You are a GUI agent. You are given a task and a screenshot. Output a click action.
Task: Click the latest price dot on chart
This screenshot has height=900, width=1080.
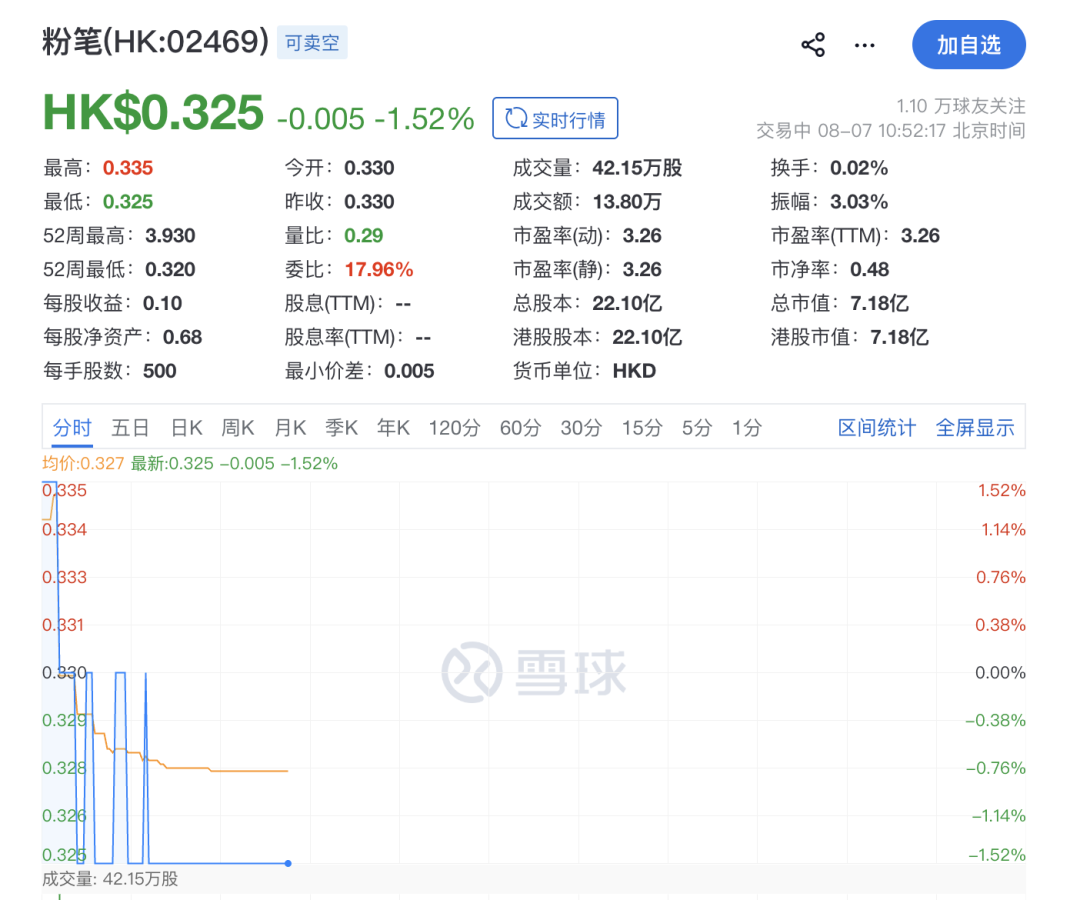pos(288,863)
